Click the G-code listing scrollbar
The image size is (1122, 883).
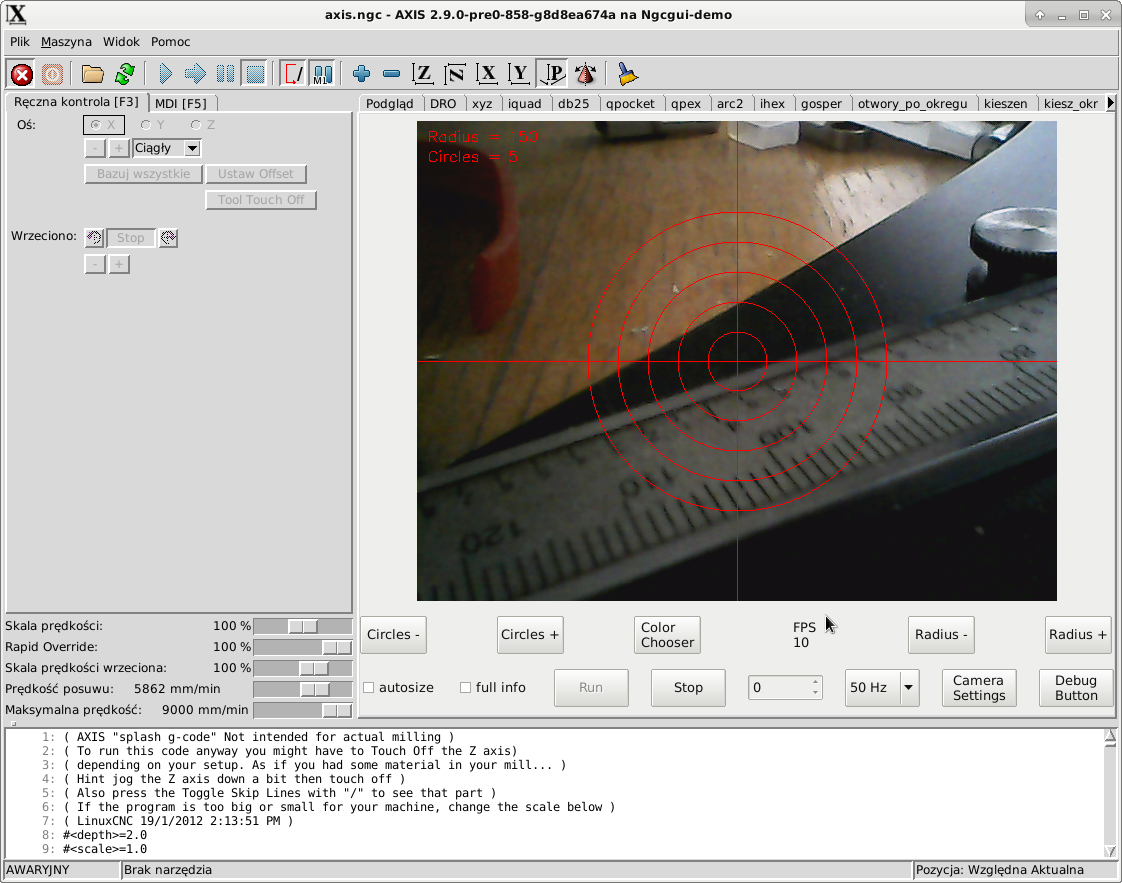(1110, 793)
